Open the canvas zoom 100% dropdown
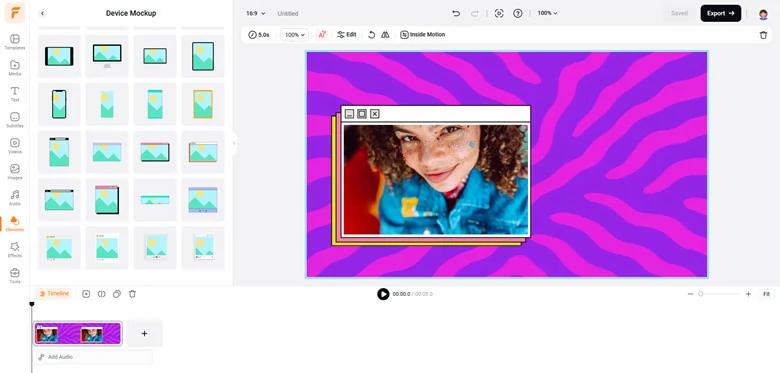This screenshot has height=373, width=780. (x=547, y=13)
